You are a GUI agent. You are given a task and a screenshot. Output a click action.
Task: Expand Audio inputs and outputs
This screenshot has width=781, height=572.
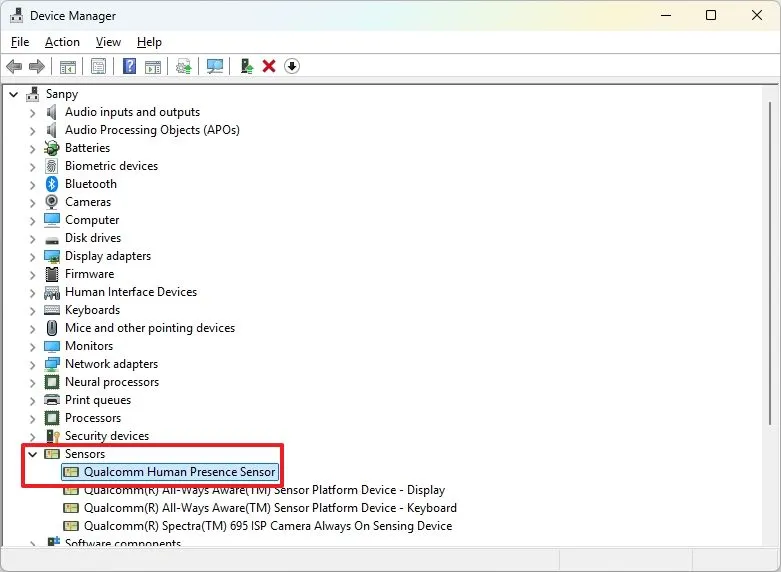point(32,113)
